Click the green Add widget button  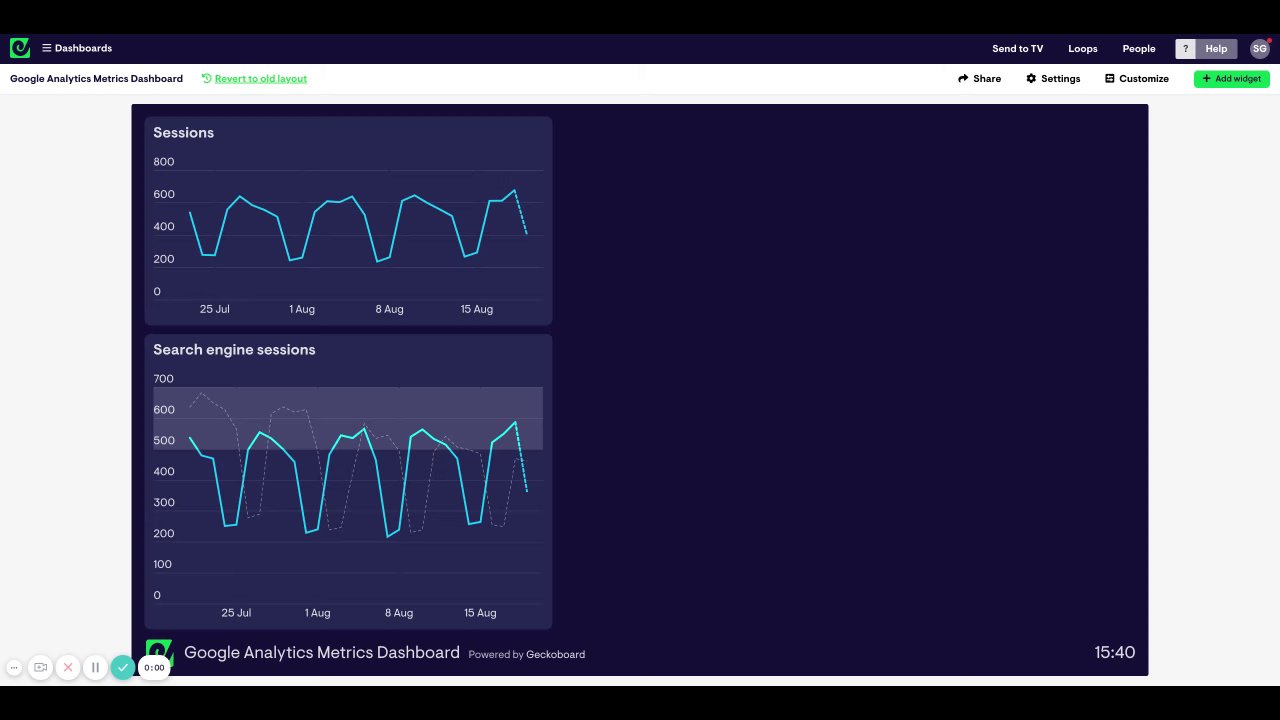click(x=1232, y=78)
